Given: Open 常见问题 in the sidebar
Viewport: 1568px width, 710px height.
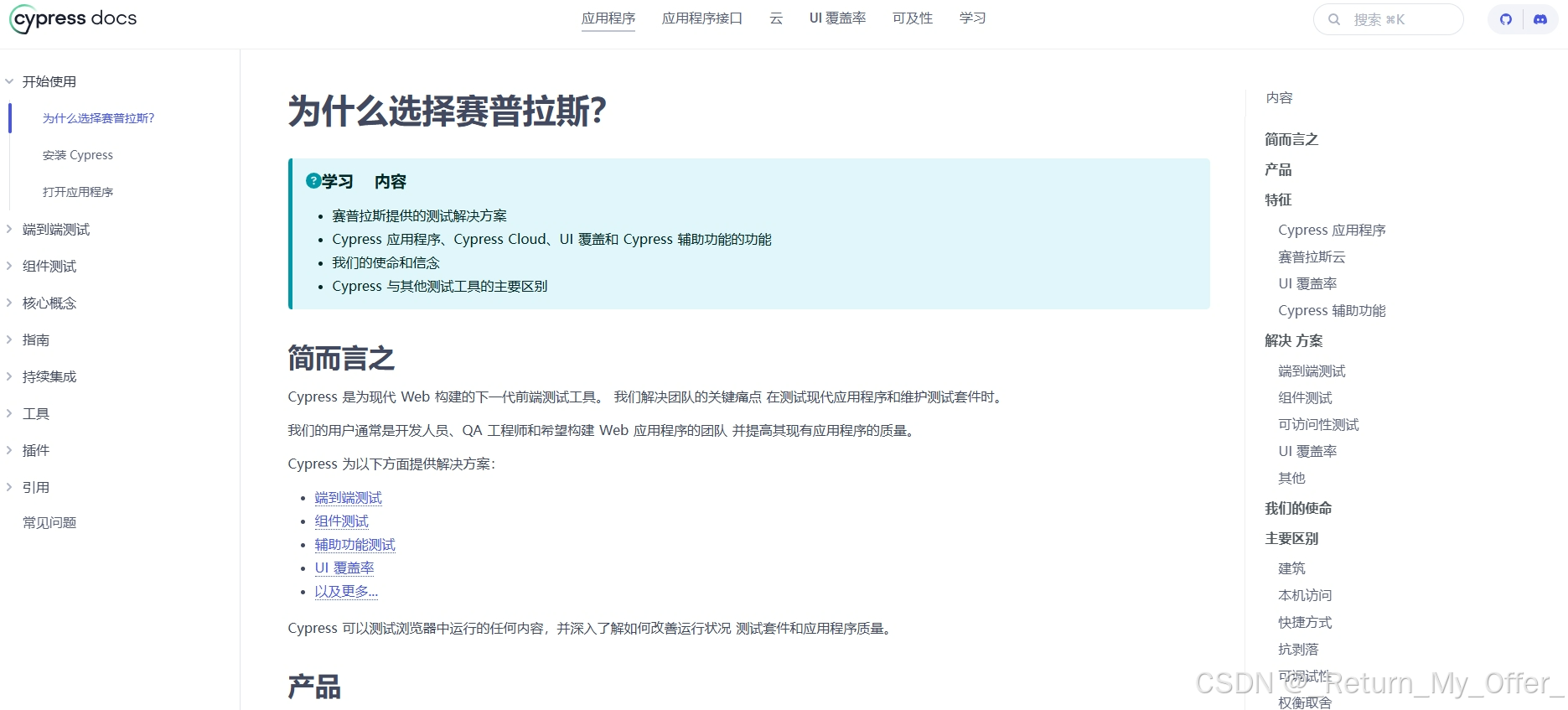Looking at the screenshot, I should click(49, 523).
